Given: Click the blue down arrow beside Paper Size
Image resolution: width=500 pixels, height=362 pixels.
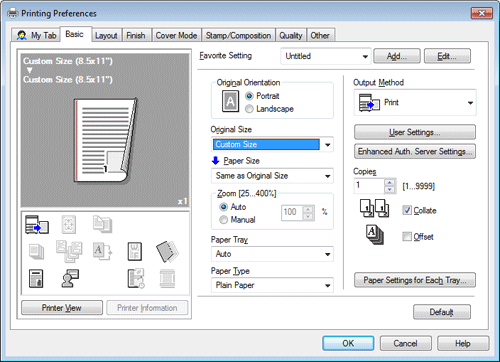Looking at the screenshot, I should click(x=215, y=161).
